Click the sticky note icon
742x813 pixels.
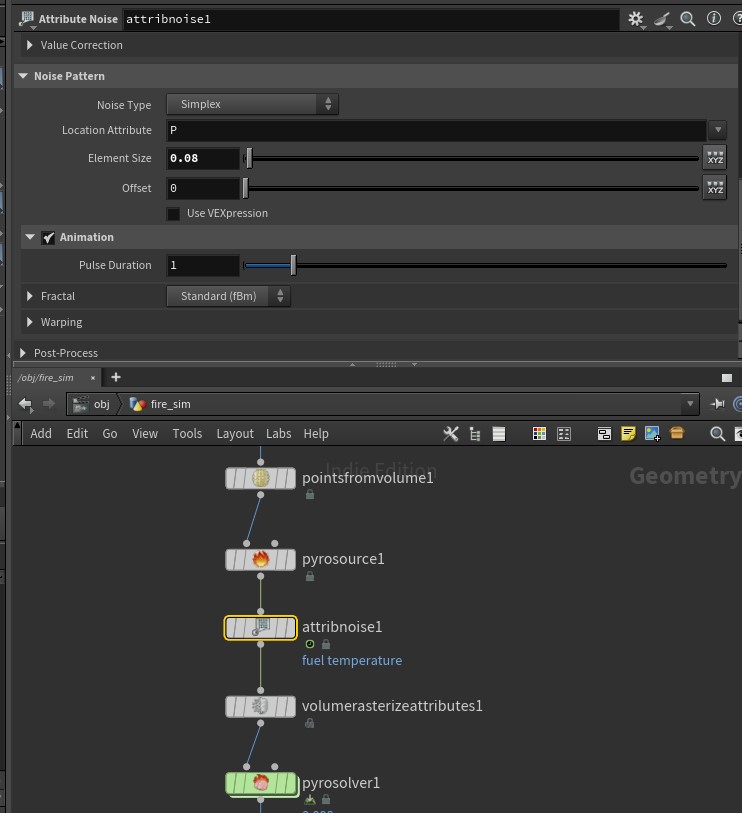click(x=628, y=433)
